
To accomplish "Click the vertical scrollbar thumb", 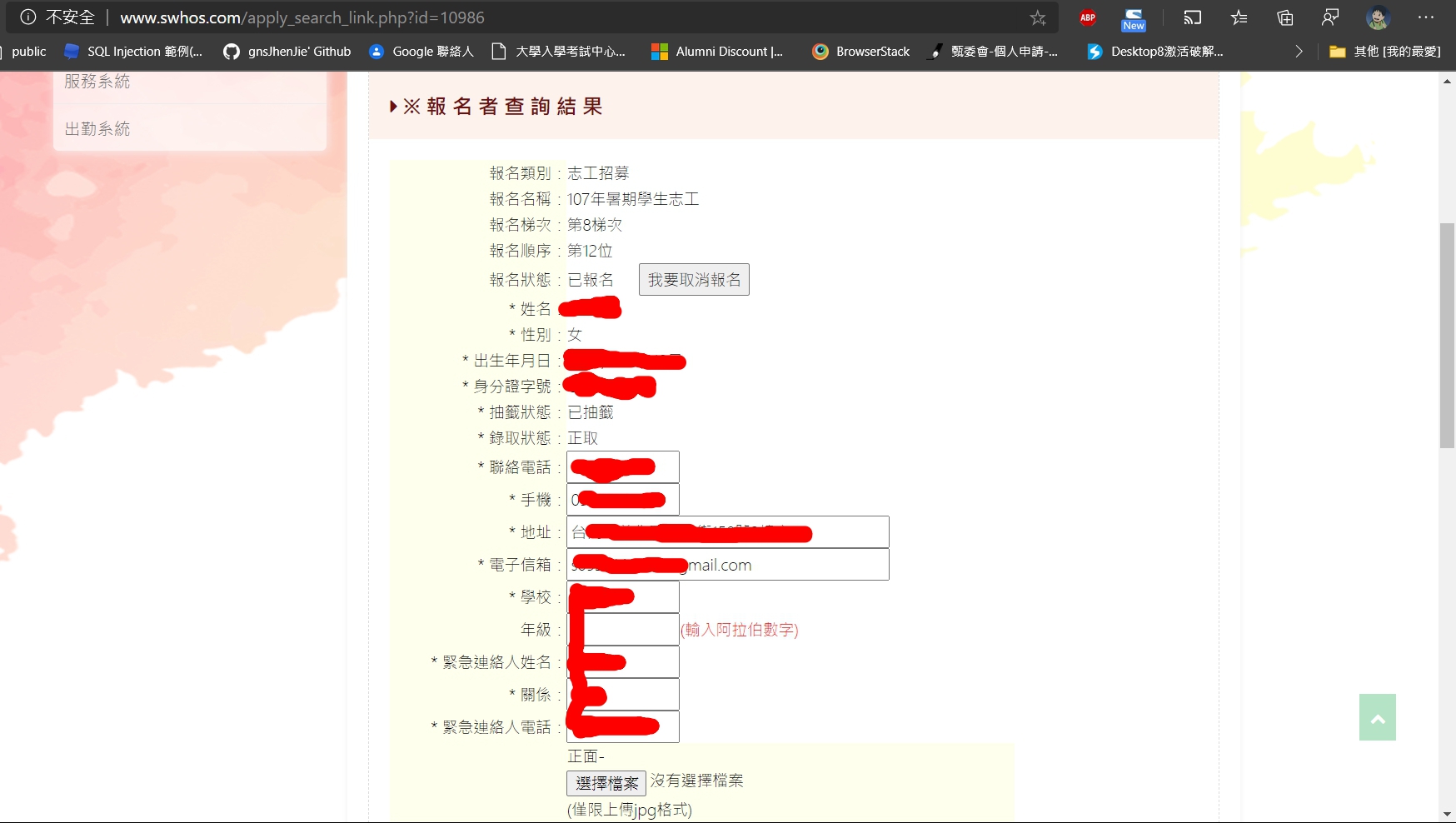I will pyautogui.click(x=1448, y=336).
